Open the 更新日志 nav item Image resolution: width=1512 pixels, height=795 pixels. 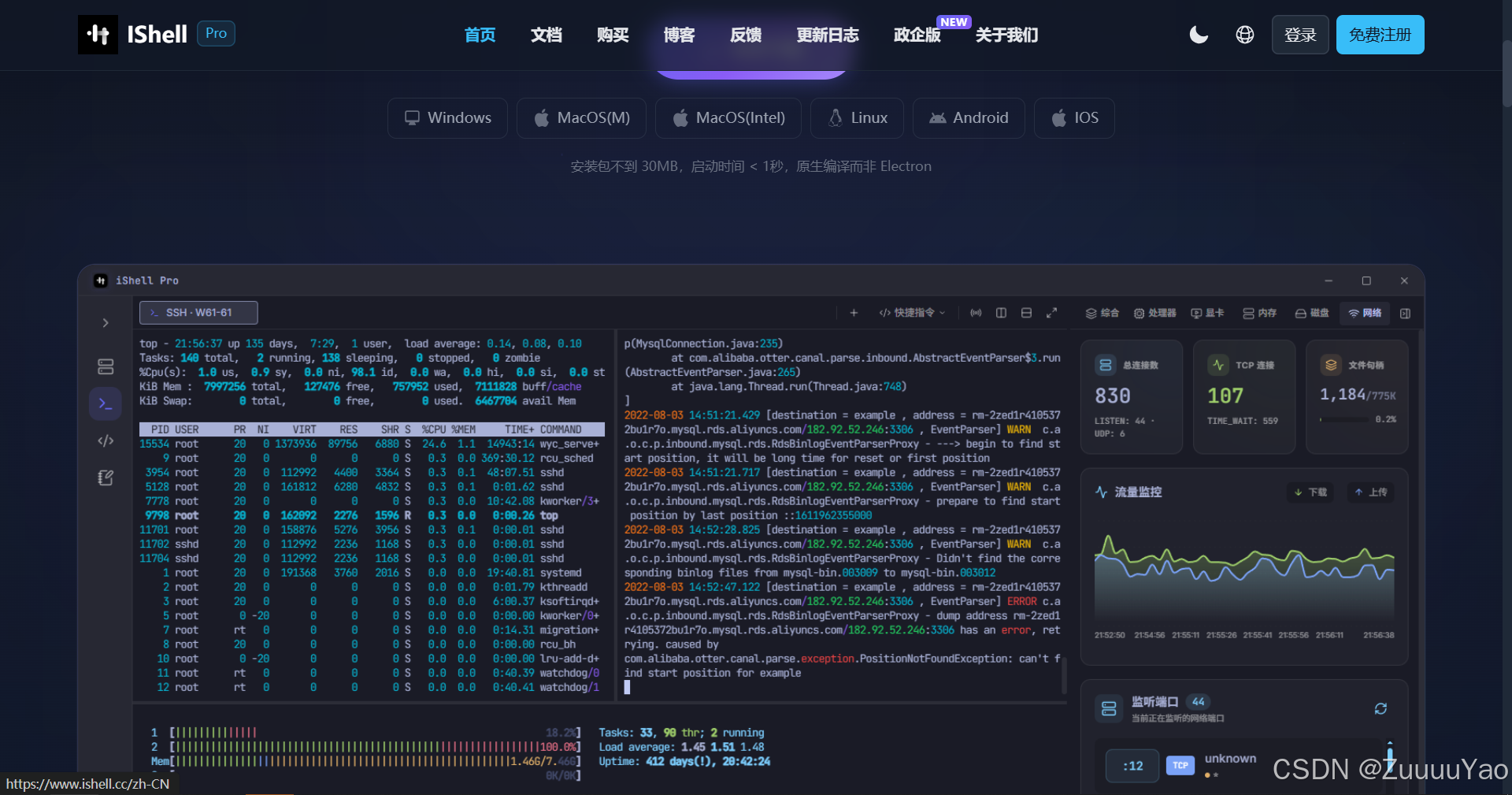[x=828, y=35]
